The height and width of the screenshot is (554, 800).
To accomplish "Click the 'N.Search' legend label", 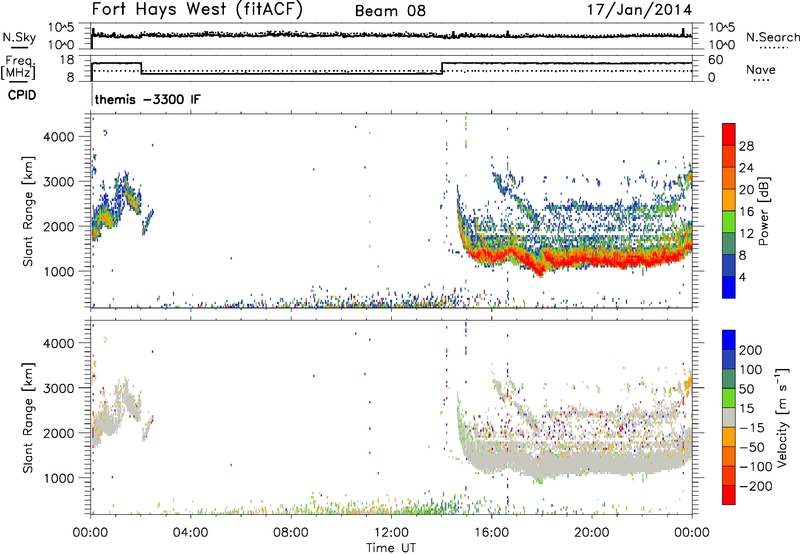I will click(772, 37).
